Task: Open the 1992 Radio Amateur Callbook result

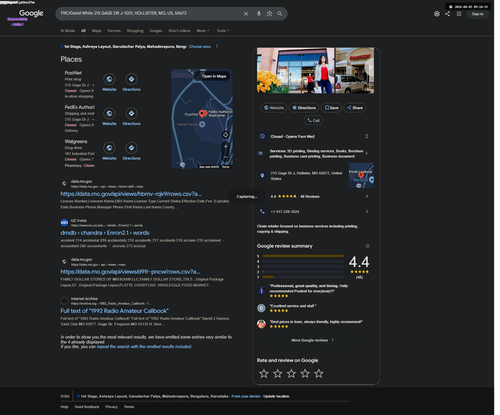Action: click(114, 311)
